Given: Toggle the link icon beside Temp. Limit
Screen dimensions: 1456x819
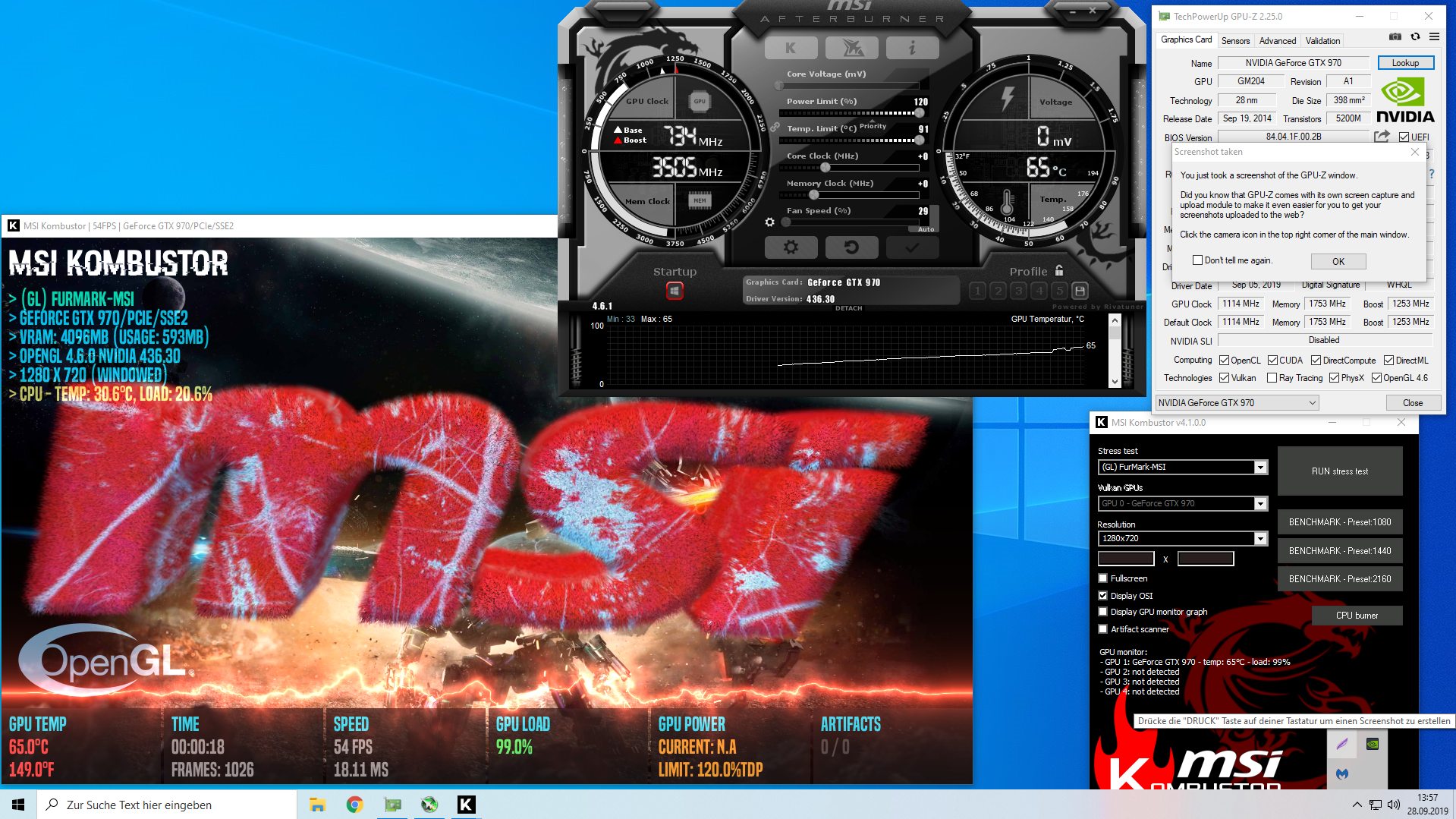Looking at the screenshot, I should (775, 128).
